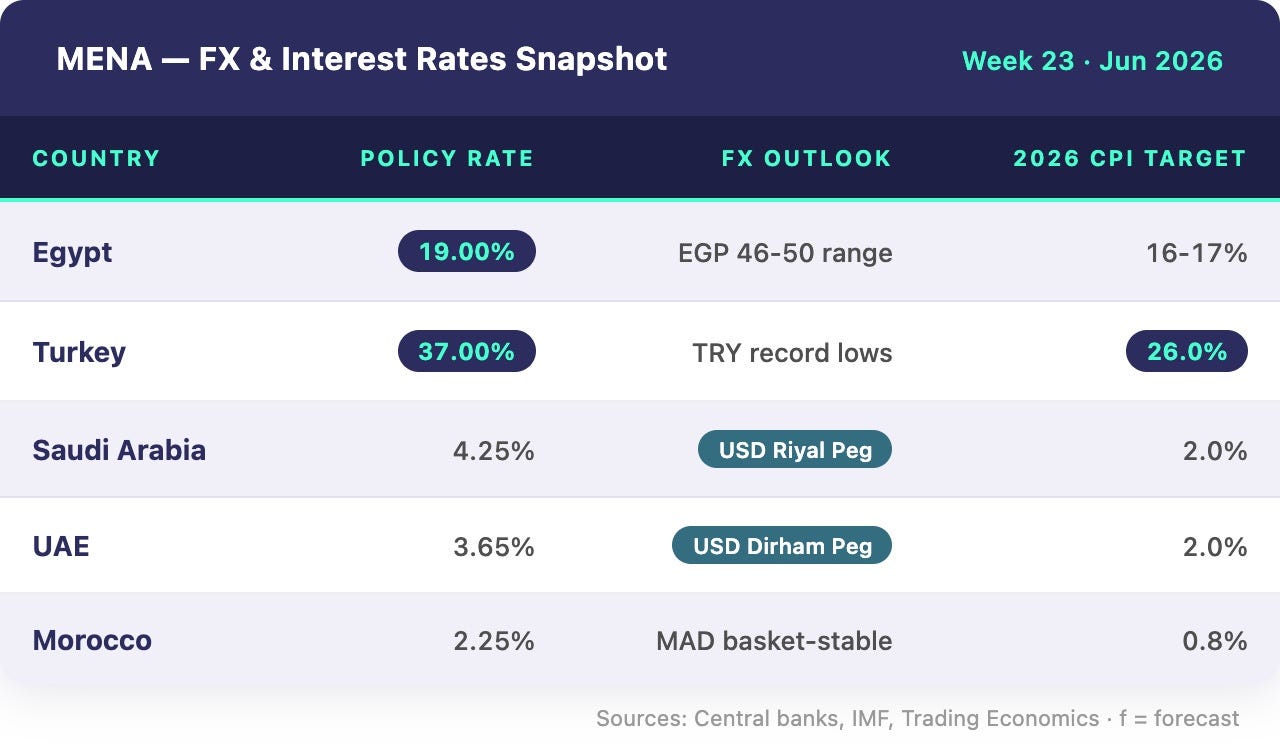The width and height of the screenshot is (1280, 750).
Task: Click the UAE country name
Action: (x=61, y=546)
